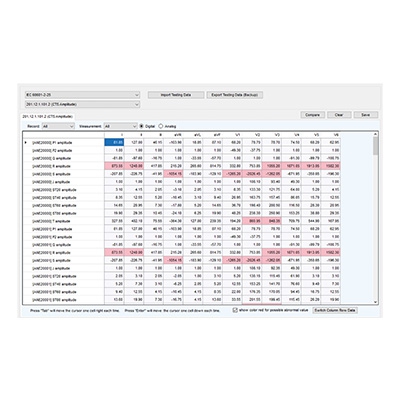This screenshot has width=400, height=400.
Task: Click the current row indicator arrow
Action: (x=26, y=143)
